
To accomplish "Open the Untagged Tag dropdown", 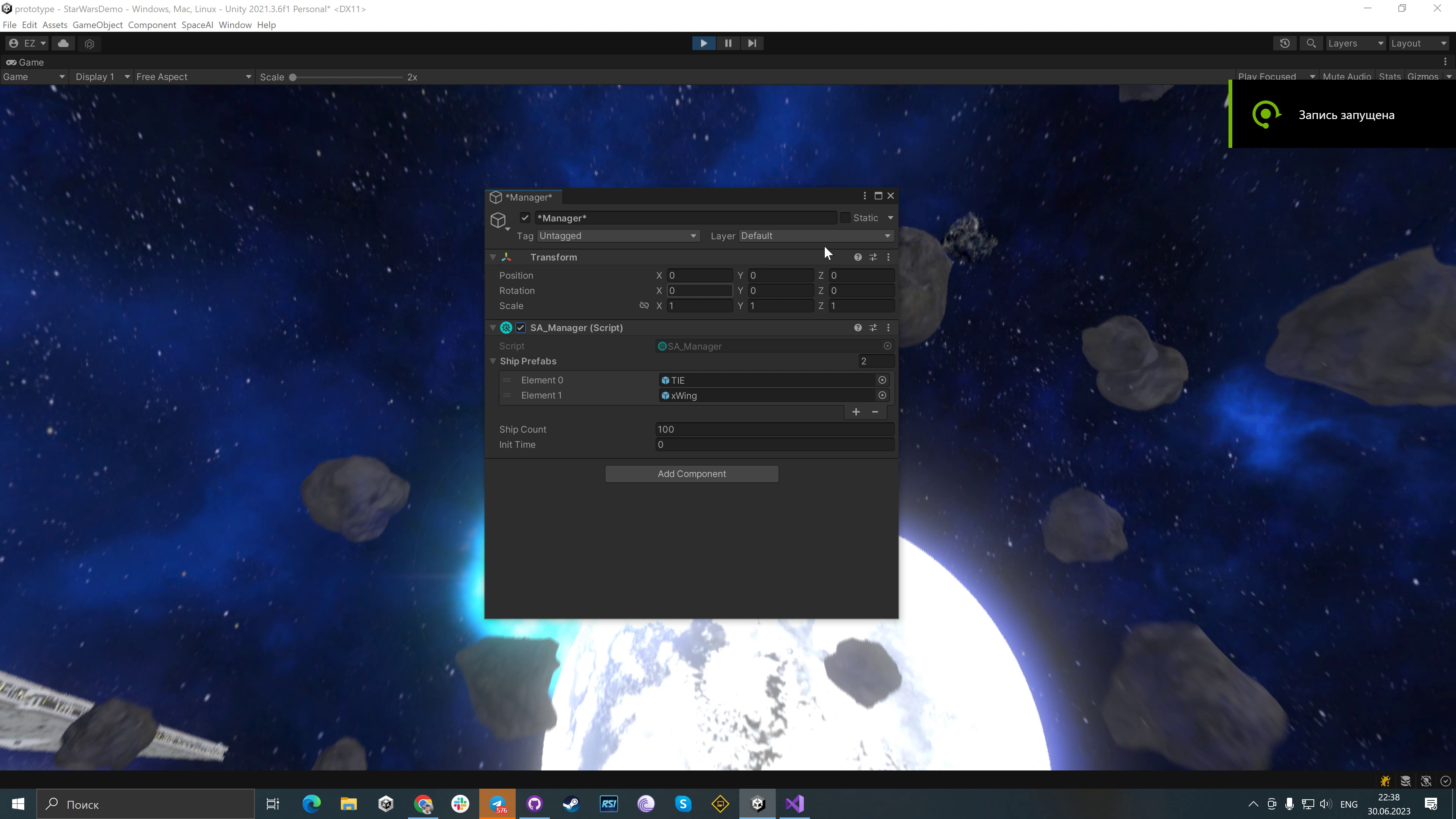I will coord(618,236).
